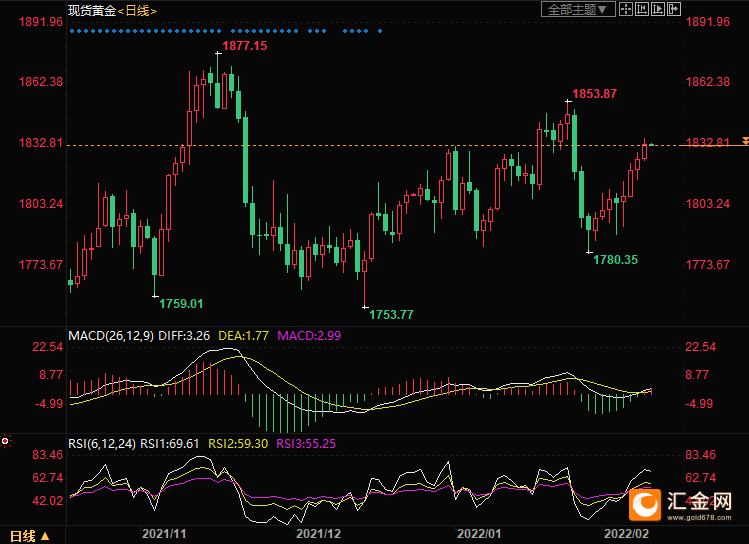This screenshot has width=749, height=544.
Task: Click the 2021/12 date axis marker
Action: (318, 533)
